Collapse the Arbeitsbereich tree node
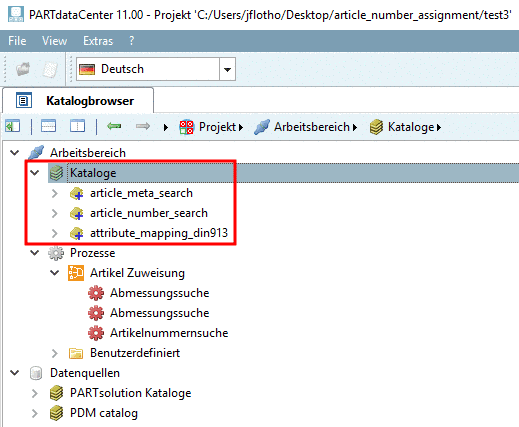Viewport: 519px width, 427px height. click(15, 153)
